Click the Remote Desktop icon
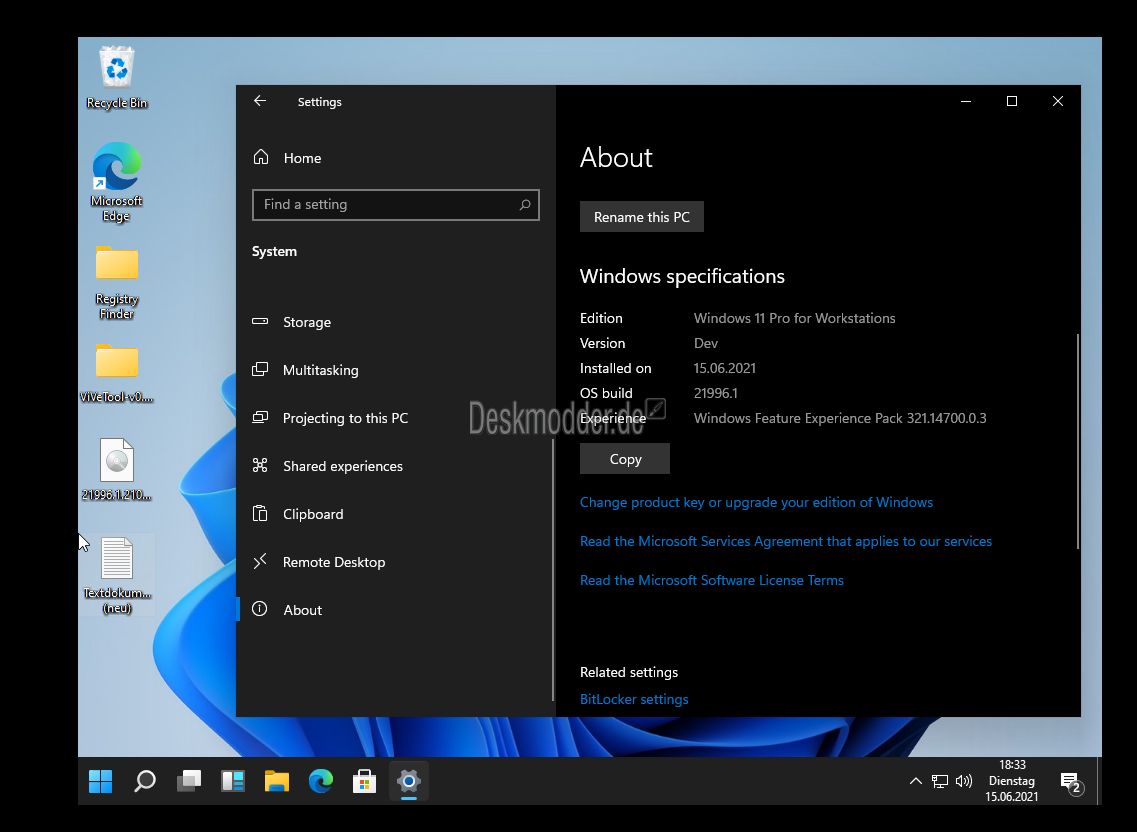 tap(260, 561)
